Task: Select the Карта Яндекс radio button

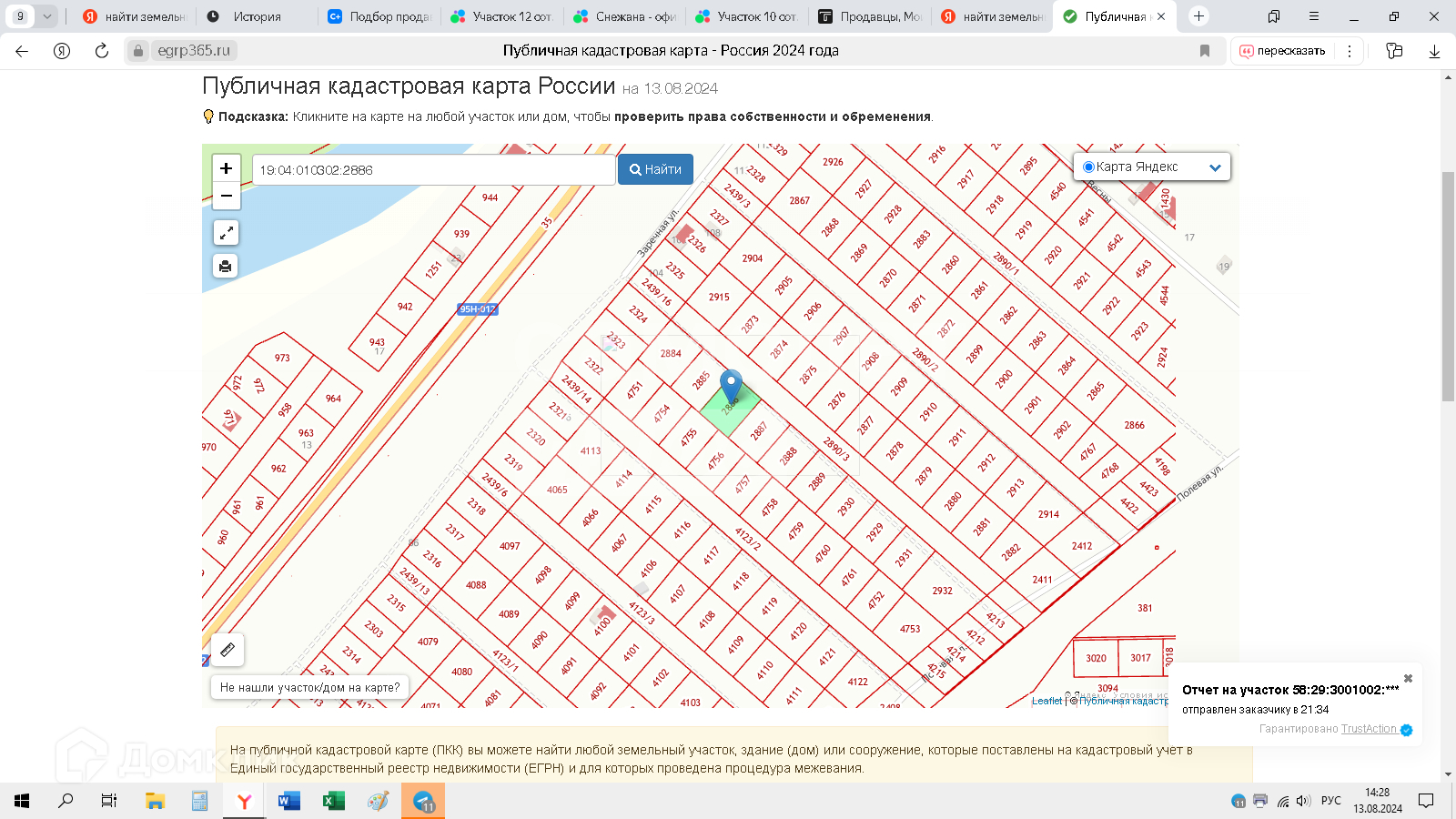Action: (1088, 167)
